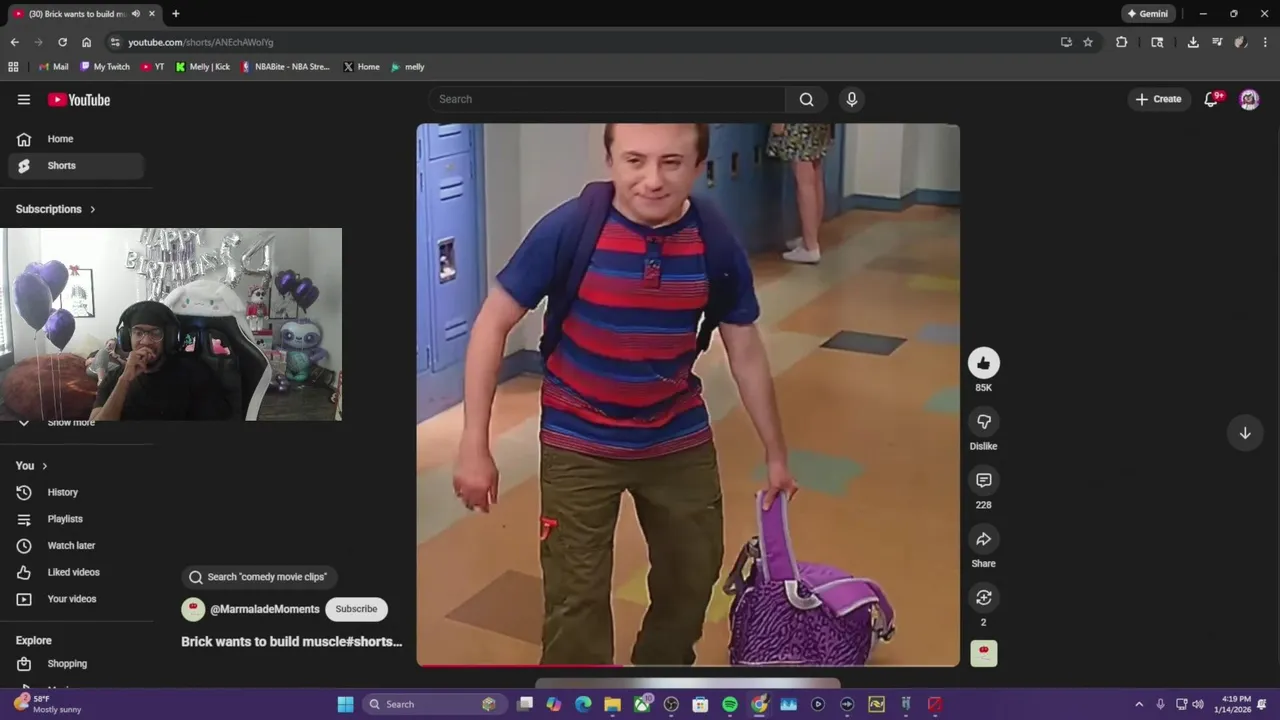Open the comments showing 228
Image resolution: width=1280 pixels, height=720 pixels.
984,480
